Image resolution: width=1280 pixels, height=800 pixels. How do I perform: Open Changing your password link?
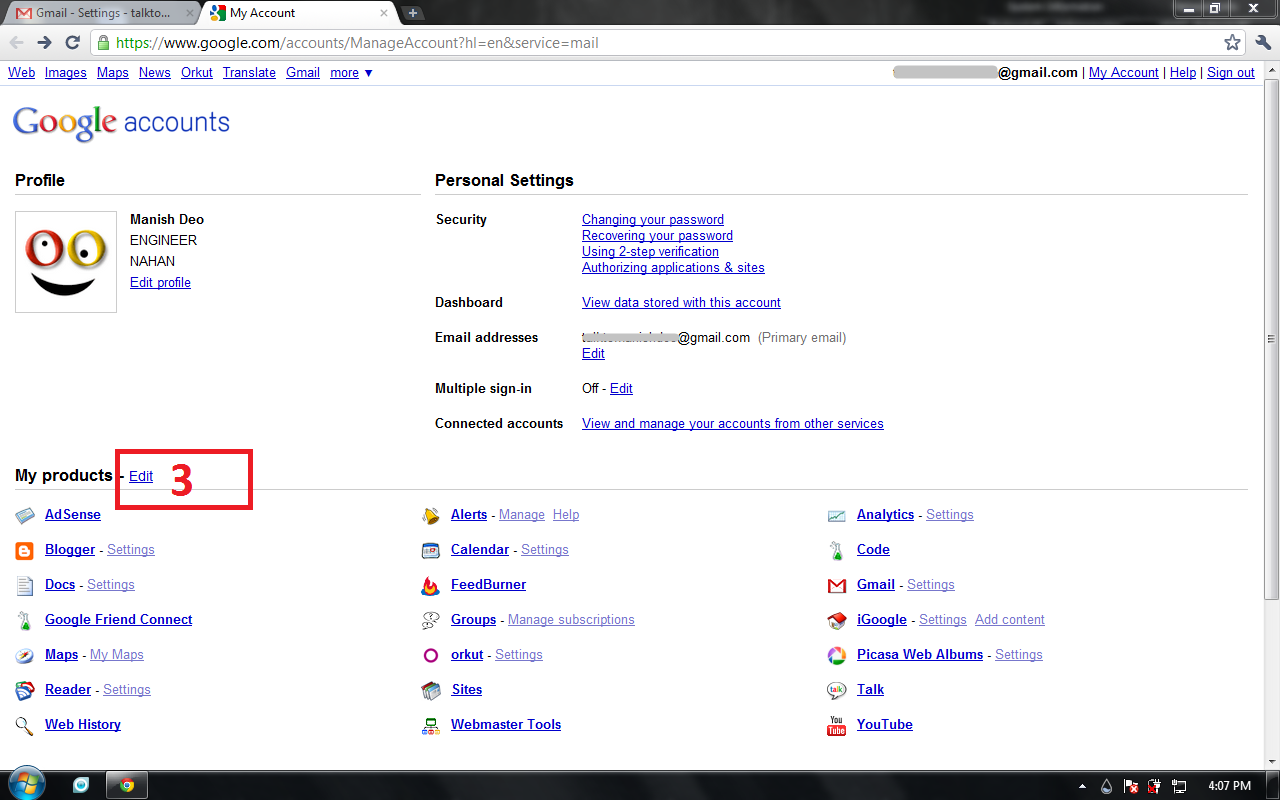(653, 220)
